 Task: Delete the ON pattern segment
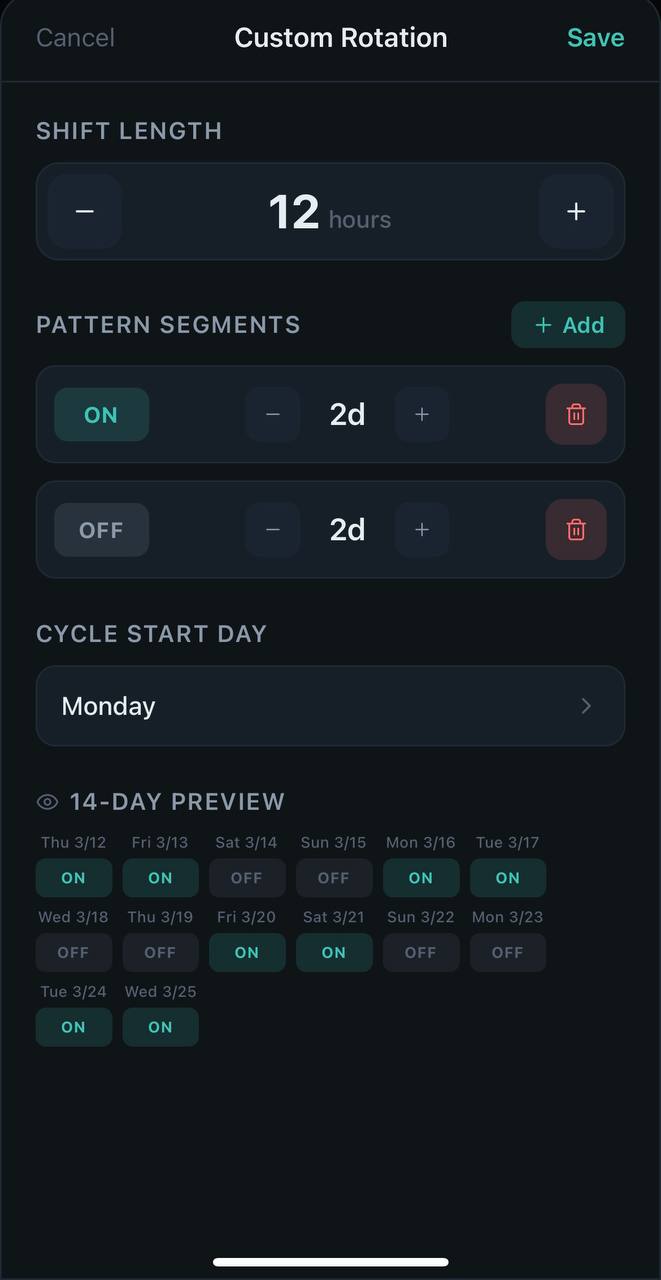(x=575, y=414)
